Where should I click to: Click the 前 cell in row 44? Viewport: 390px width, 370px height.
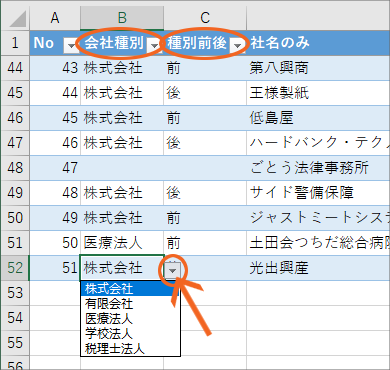click(205, 68)
